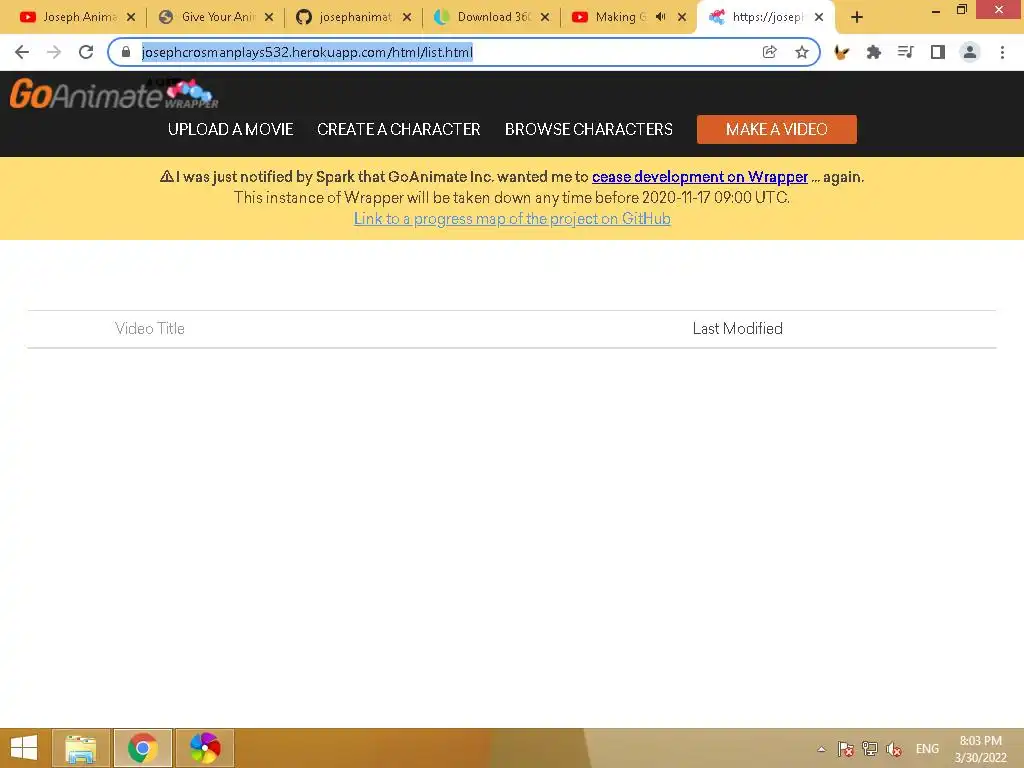Close the Joseph Anima tab
Image resolution: width=1024 pixels, height=768 pixels.
click(131, 17)
